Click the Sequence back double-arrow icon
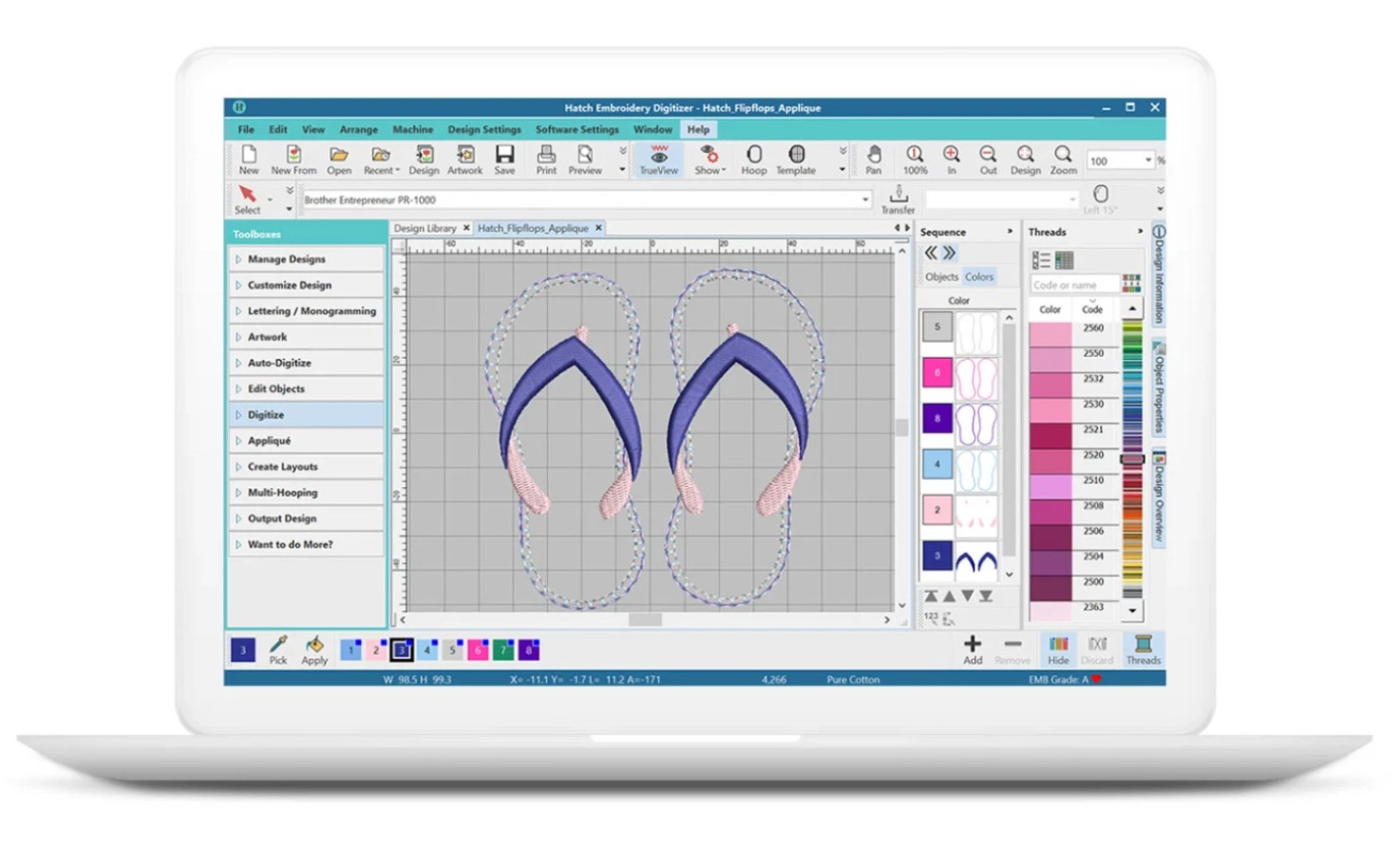The image size is (1400, 846). click(x=931, y=253)
